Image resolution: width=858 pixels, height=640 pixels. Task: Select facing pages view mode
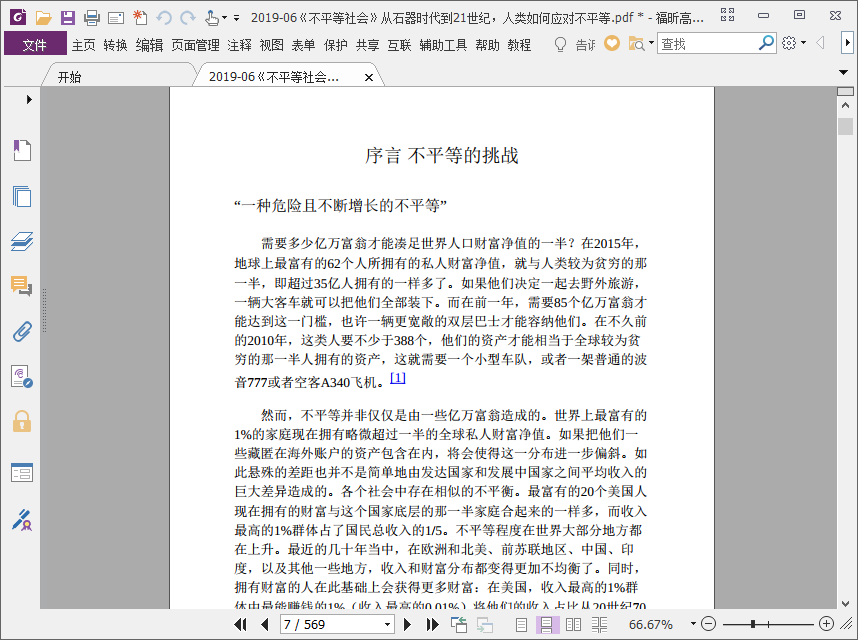coord(573,624)
